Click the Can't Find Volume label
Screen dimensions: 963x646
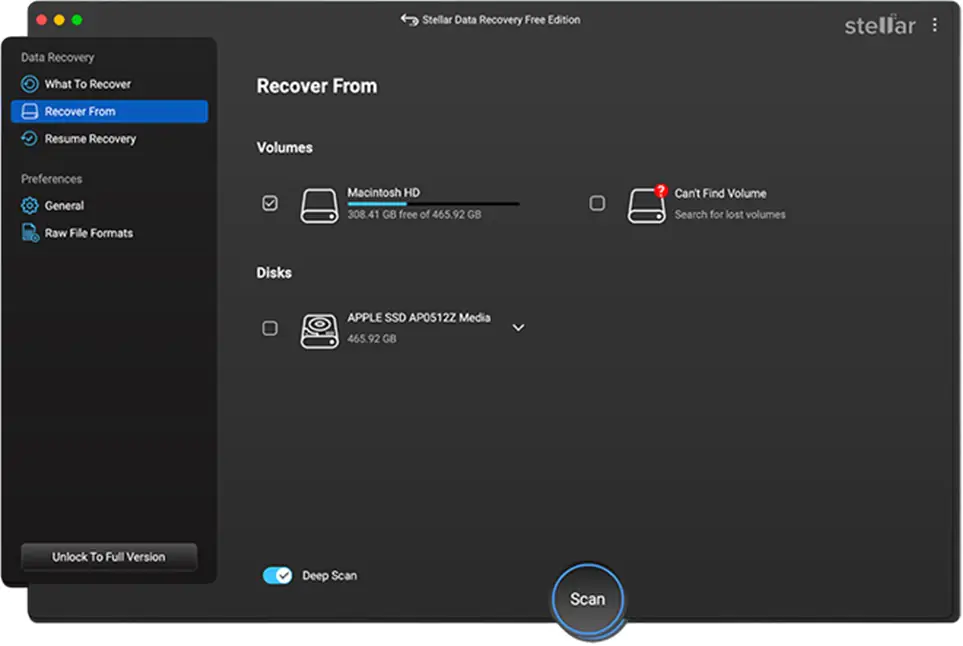720,193
